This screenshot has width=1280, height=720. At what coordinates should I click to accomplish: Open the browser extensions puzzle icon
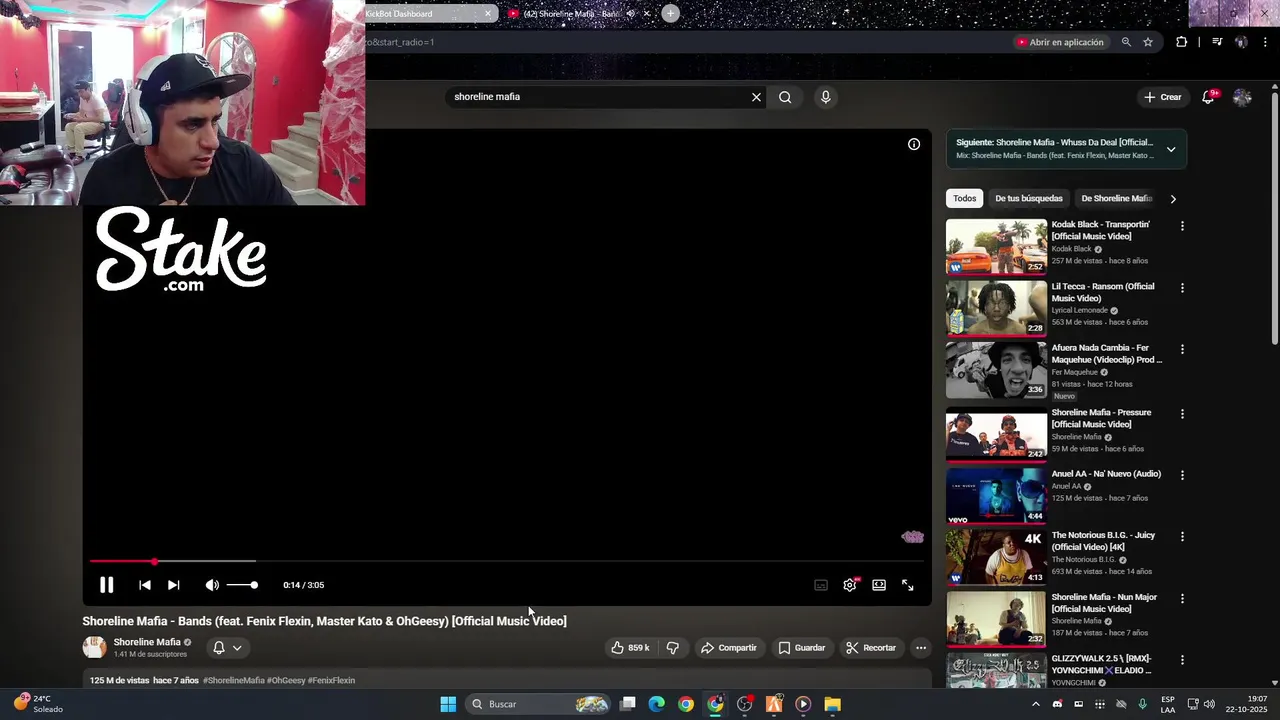coord(1182,42)
